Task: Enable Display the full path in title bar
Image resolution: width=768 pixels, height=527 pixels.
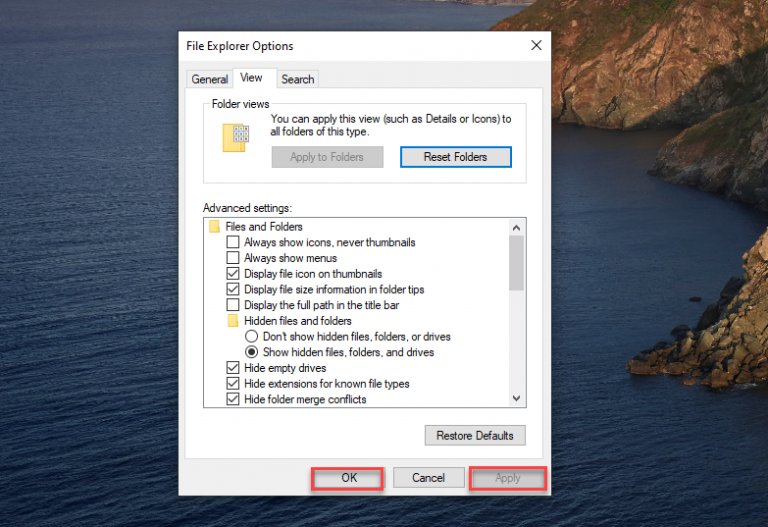Action: pos(233,305)
